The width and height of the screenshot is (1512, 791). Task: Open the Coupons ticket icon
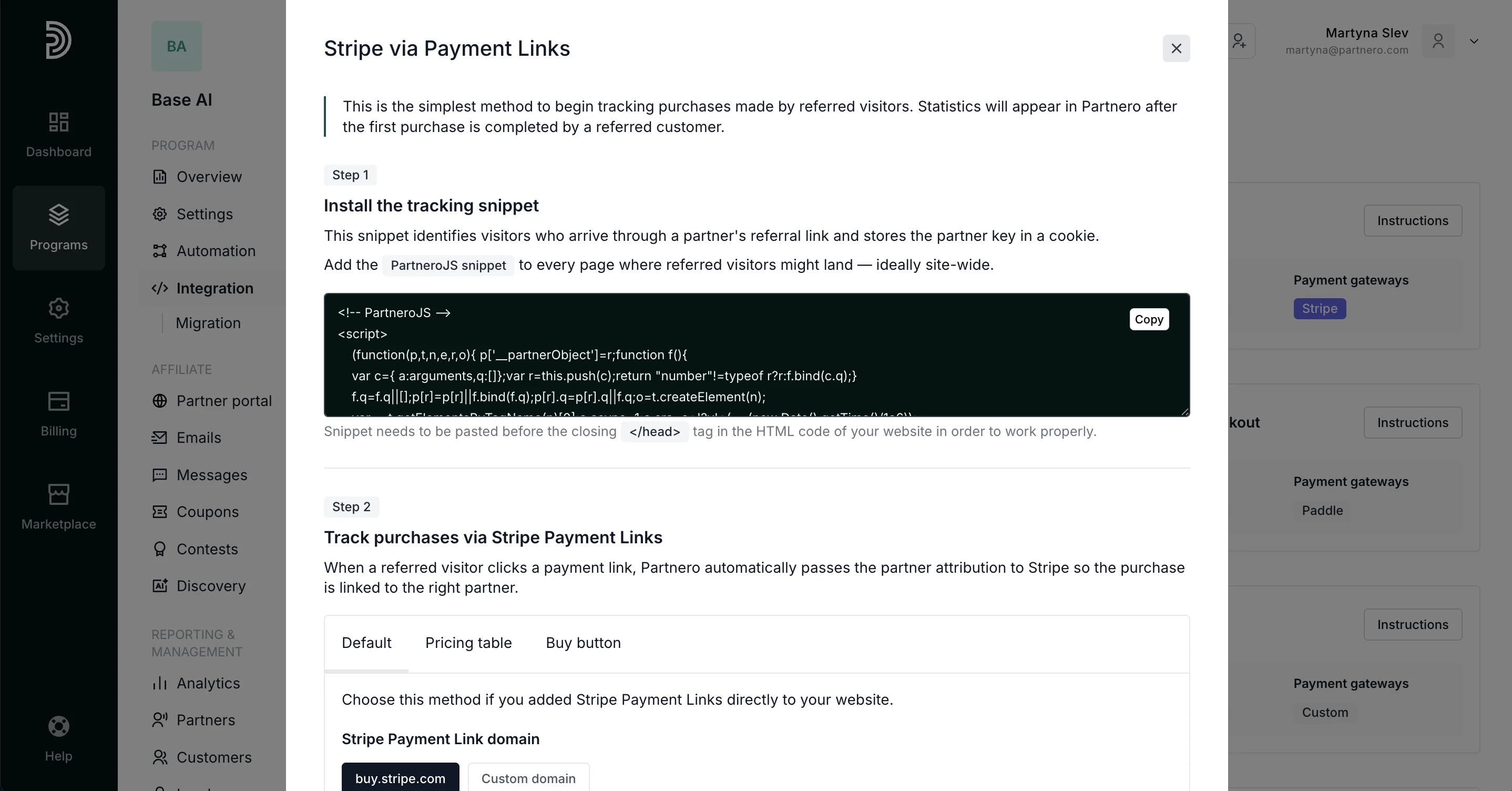pos(159,512)
